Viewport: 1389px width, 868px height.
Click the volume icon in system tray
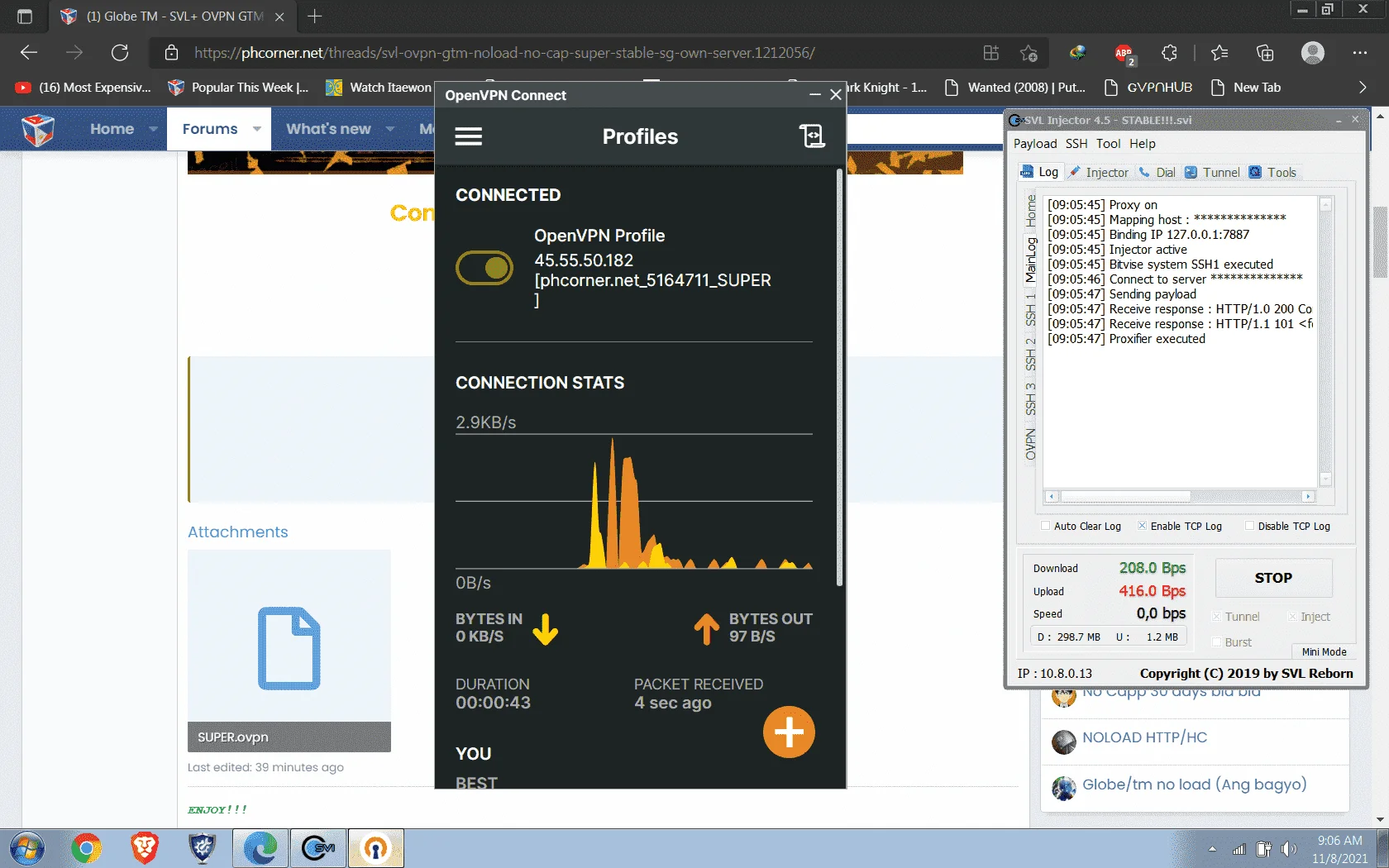[x=1288, y=849]
